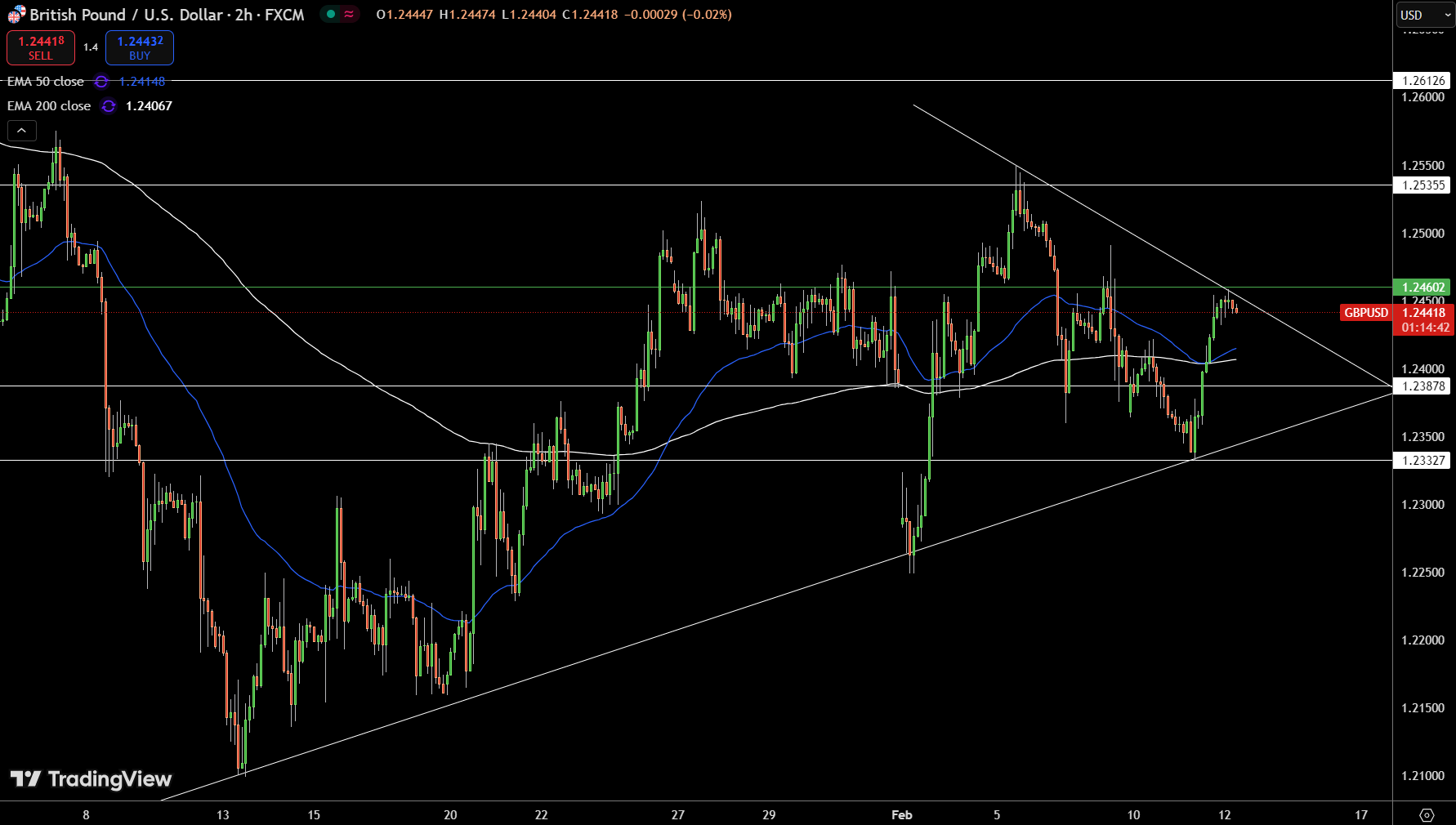The width and height of the screenshot is (1456, 825).
Task: Click the green market status dot
Action: pos(331,14)
